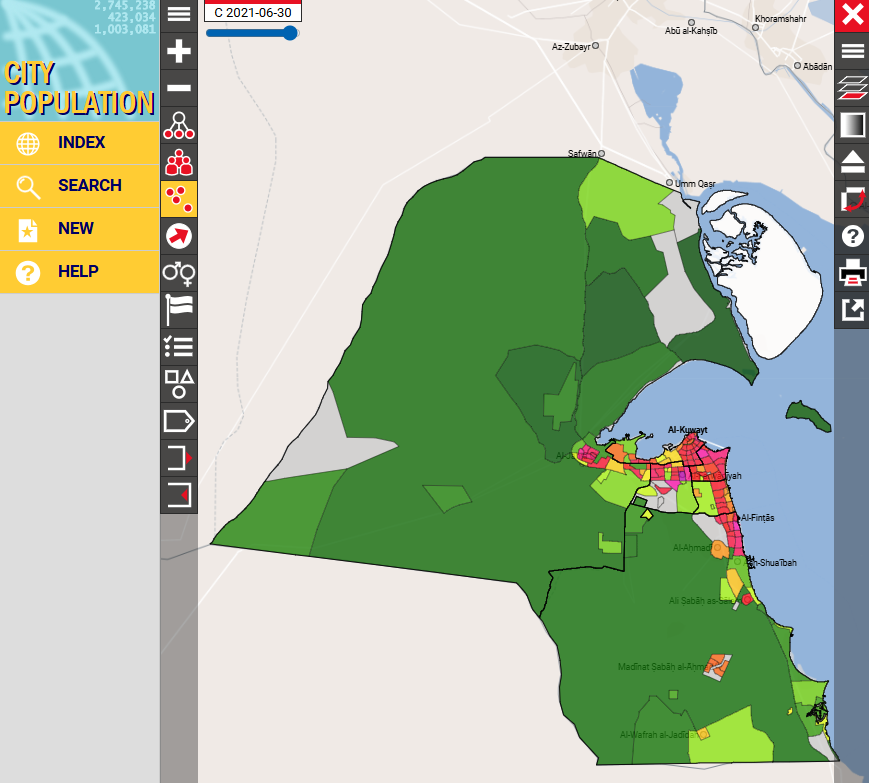Open the HELP menu item
Screen dimensions: 869x783
(80, 272)
